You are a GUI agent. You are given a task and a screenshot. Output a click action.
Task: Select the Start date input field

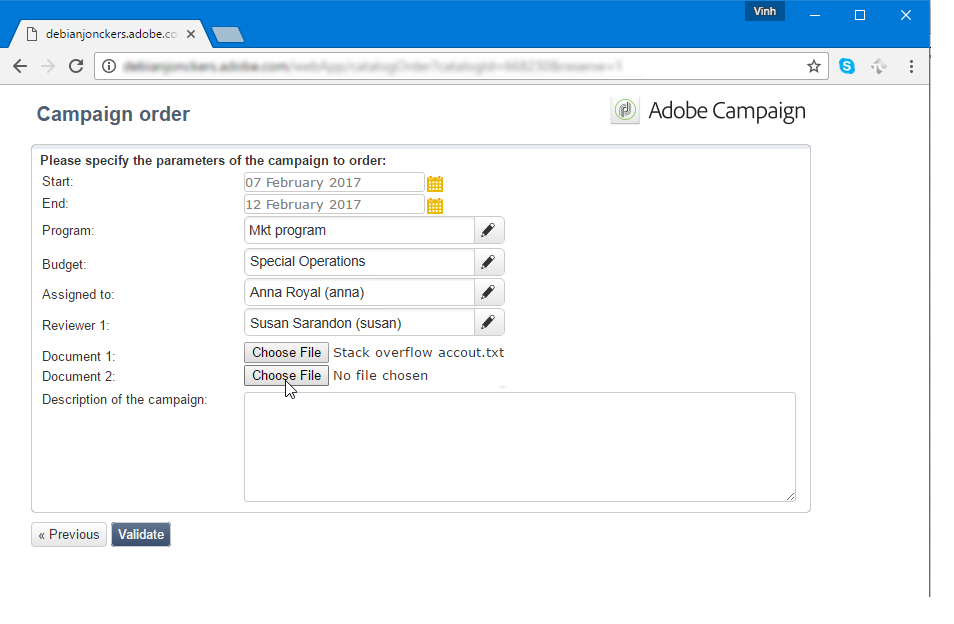pyautogui.click(x=334, y=182)
